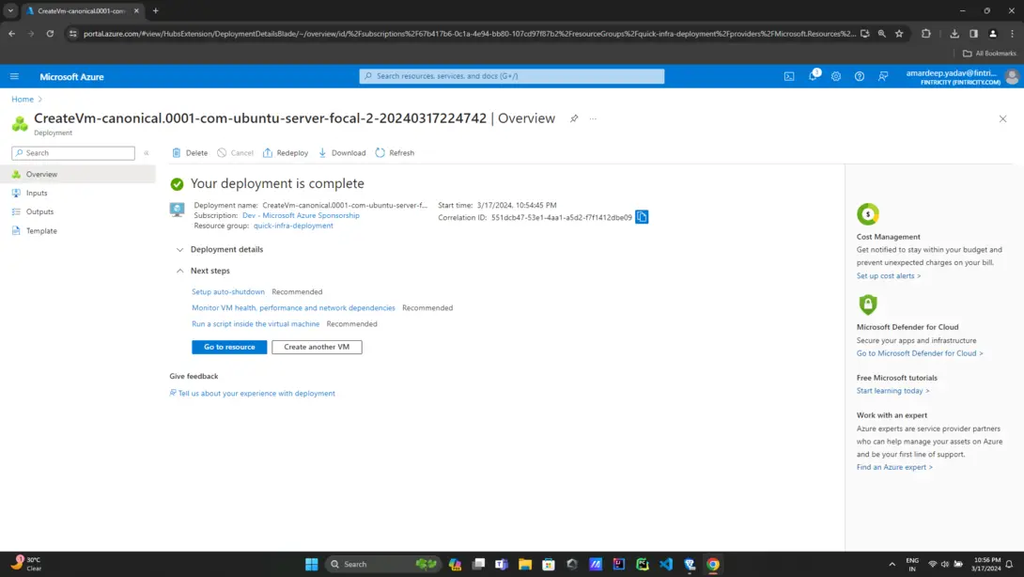Open the Windows Start menu
The image size is (1024, 577).
[312, 564]
